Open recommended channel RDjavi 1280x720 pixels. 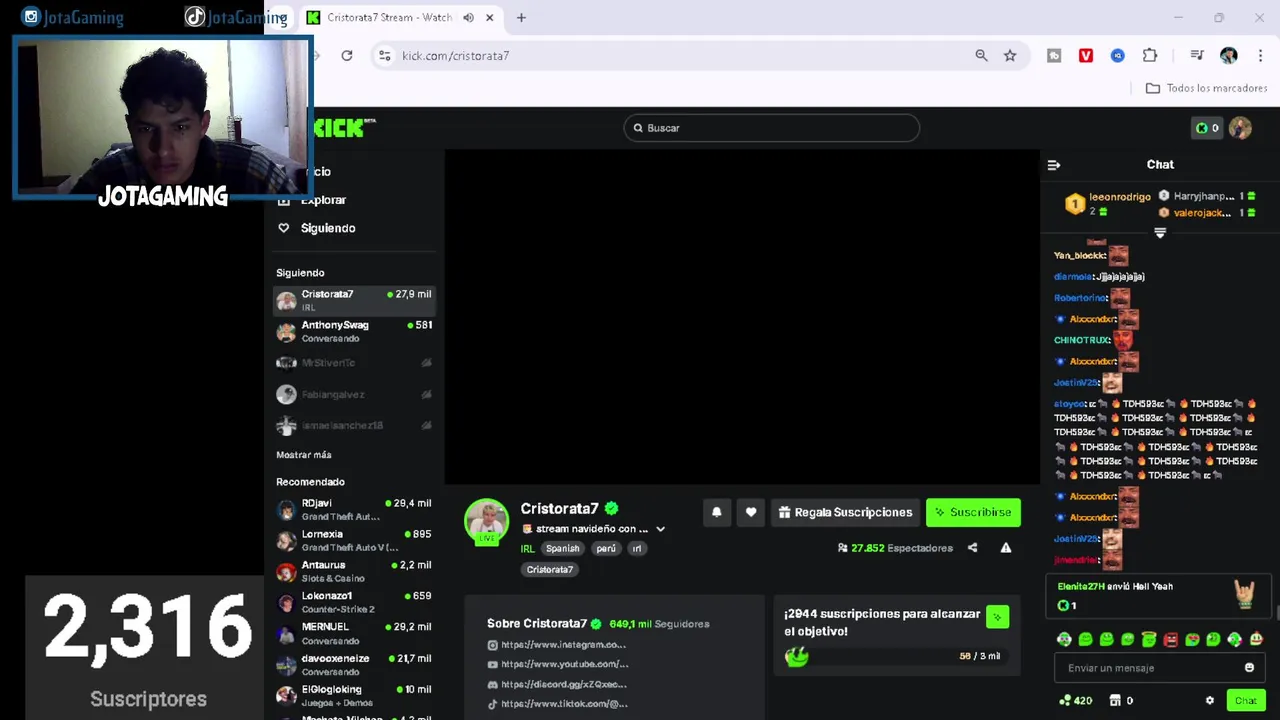pyautogui.click(x=354, y=509)
